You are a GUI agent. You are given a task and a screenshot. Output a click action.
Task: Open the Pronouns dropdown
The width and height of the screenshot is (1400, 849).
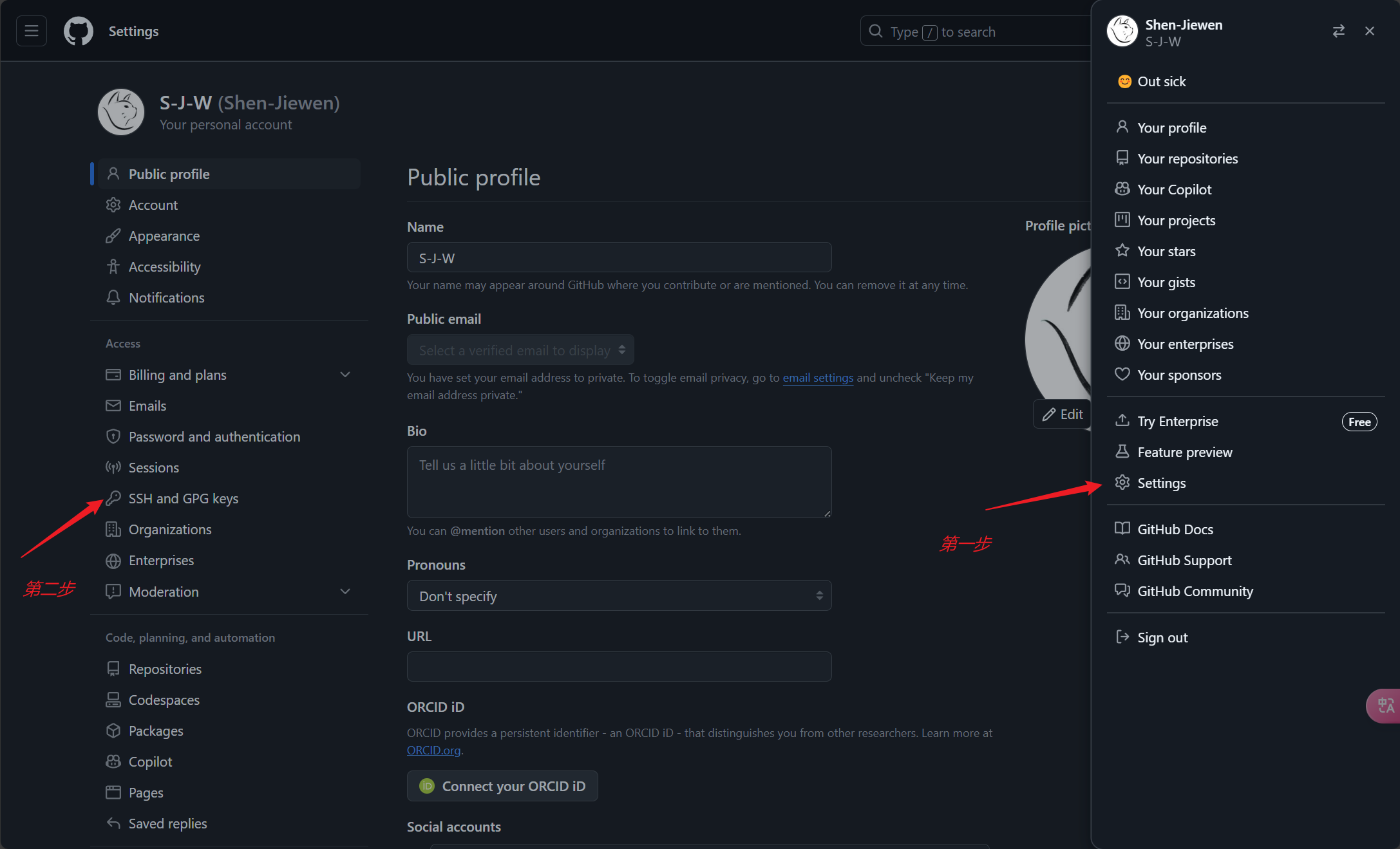619,595
